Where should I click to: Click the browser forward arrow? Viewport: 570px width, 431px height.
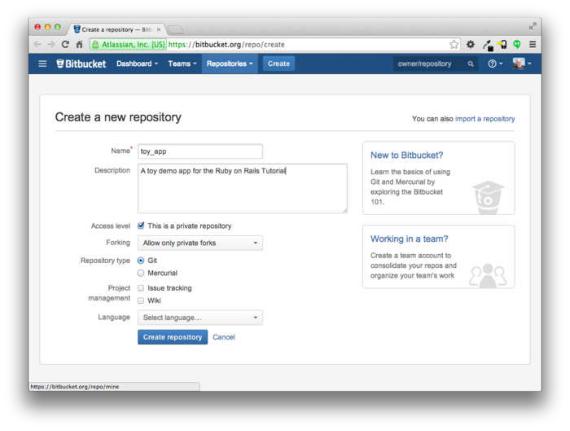51,44
